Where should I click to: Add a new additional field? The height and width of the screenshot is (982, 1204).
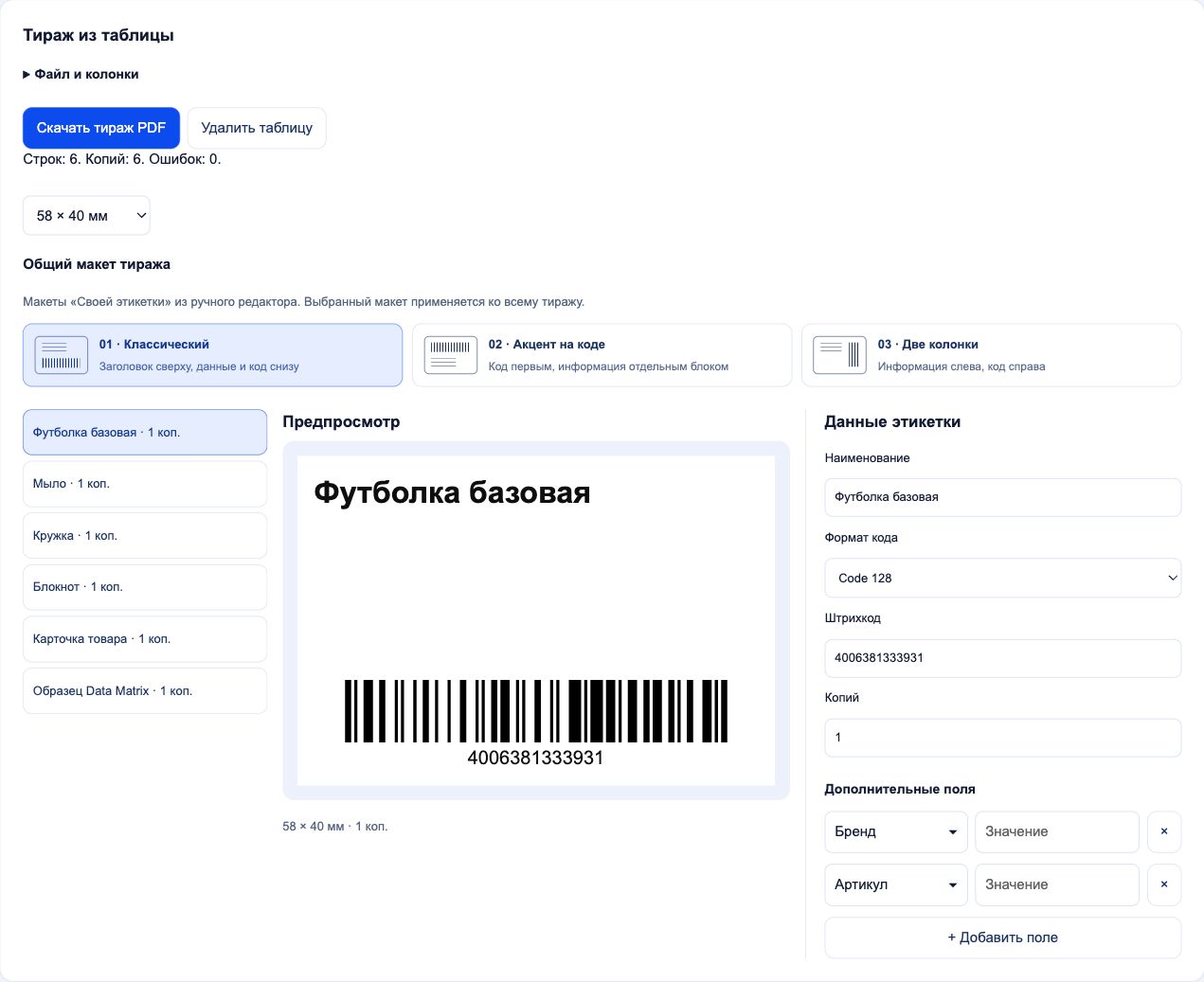click(1003, 937)
